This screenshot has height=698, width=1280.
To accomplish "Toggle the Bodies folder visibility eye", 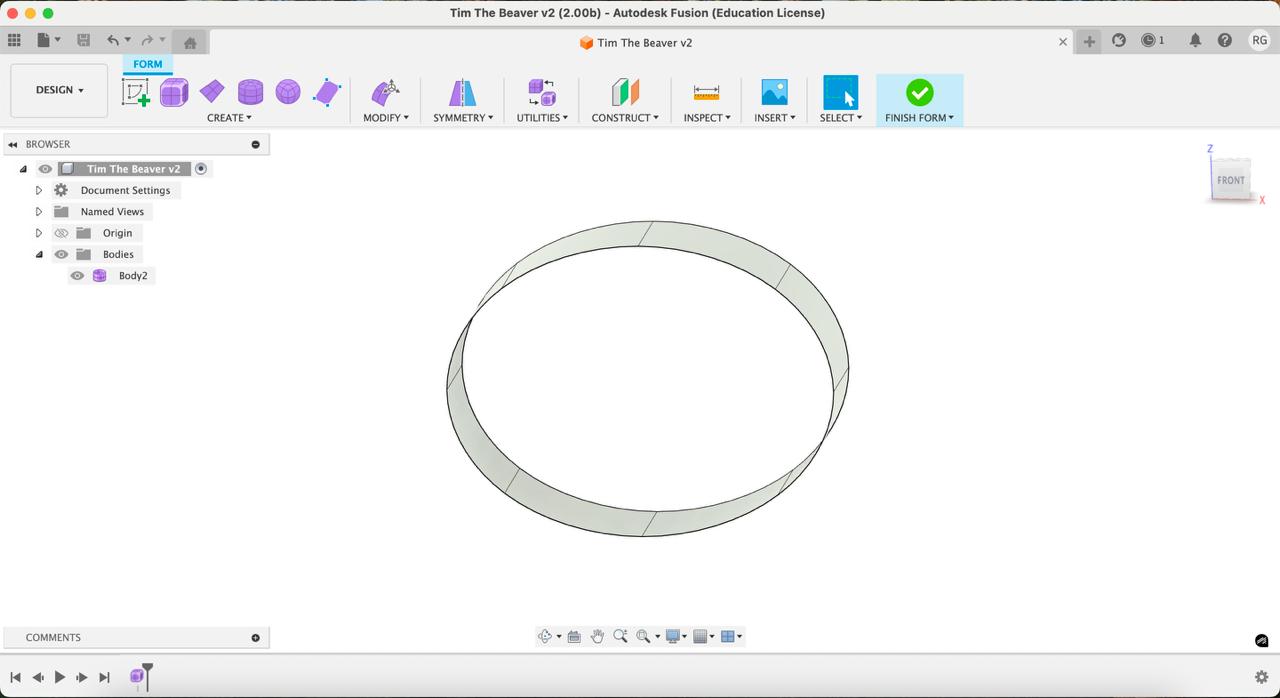I will (61, 255).
